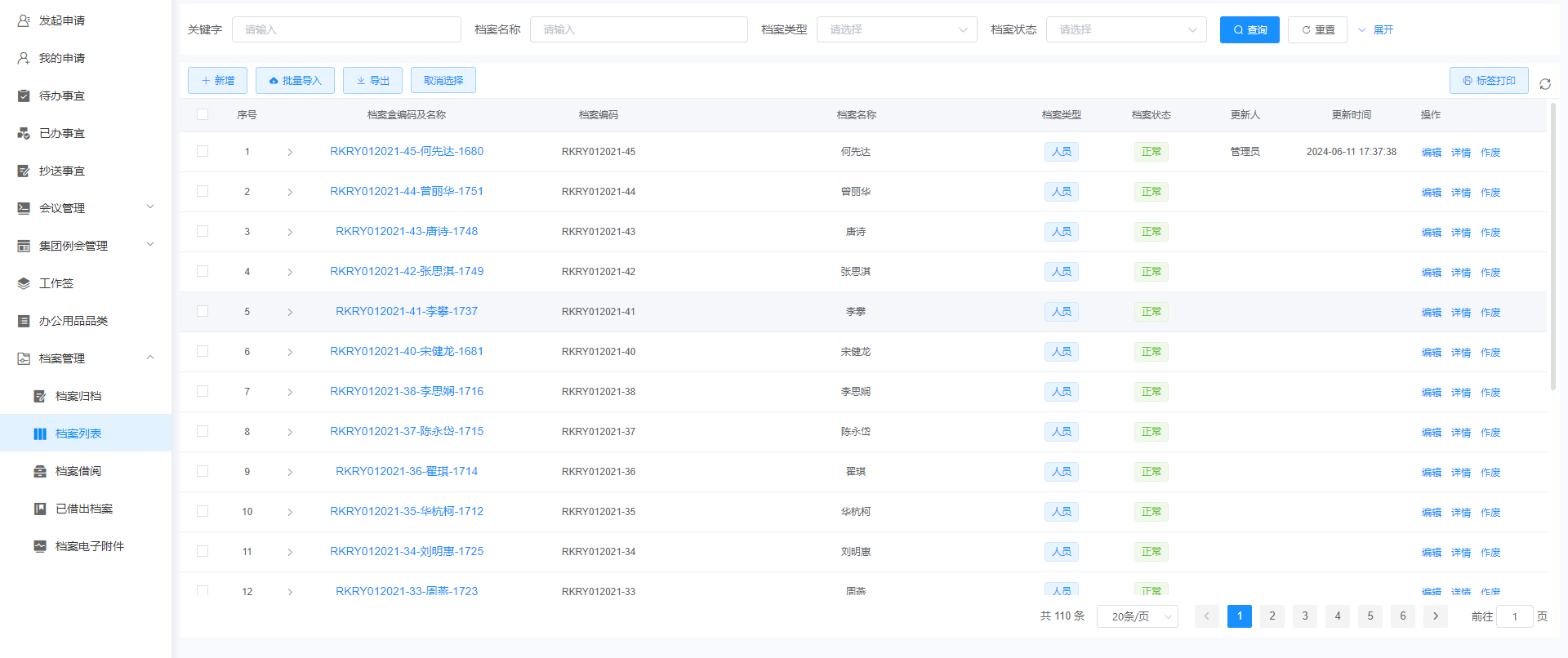
Task: Open the RKRY012021-45-何先达-1680 link
Action: coord(407,151)
